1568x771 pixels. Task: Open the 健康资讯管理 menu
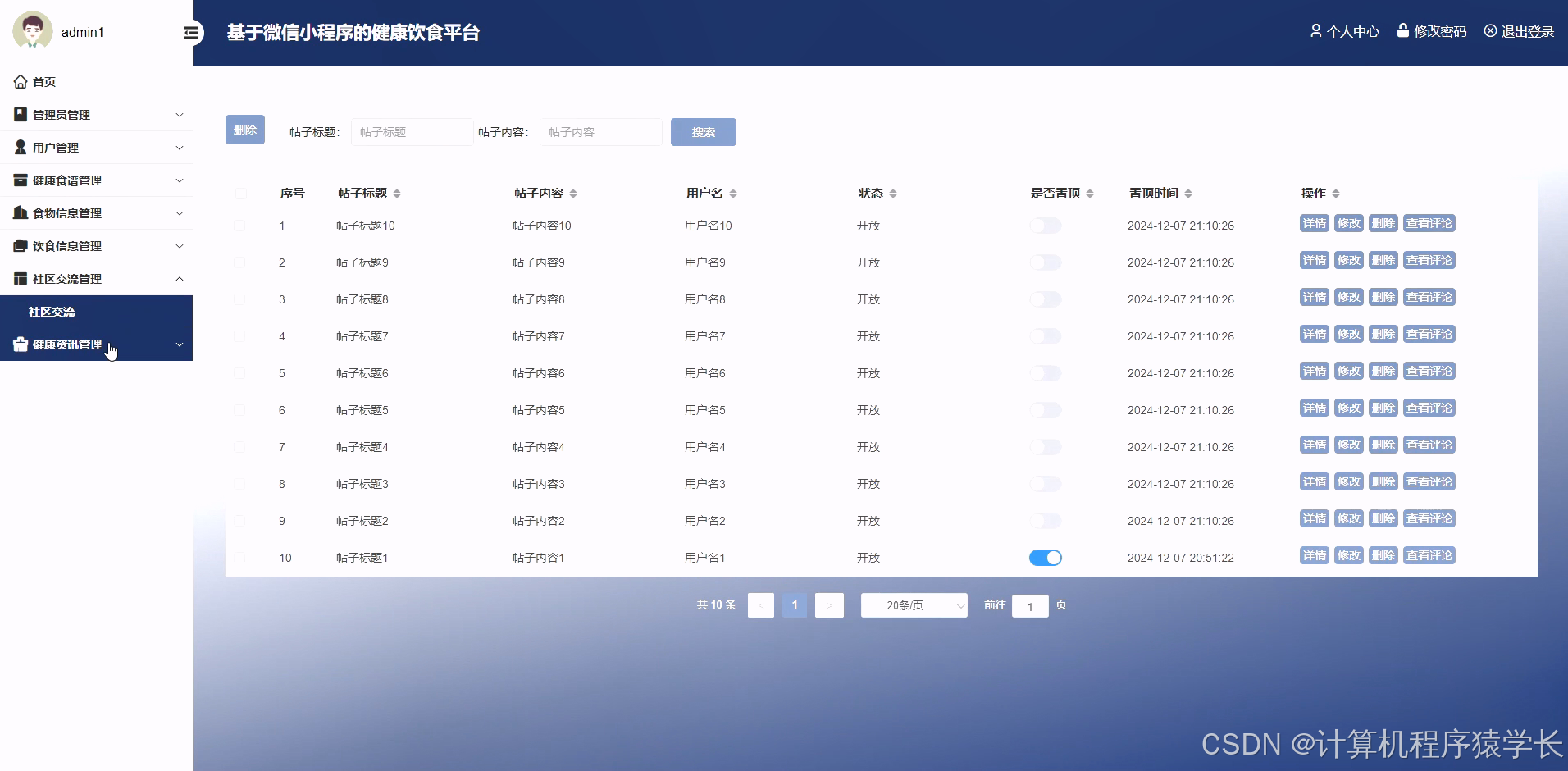pos(66,344)
